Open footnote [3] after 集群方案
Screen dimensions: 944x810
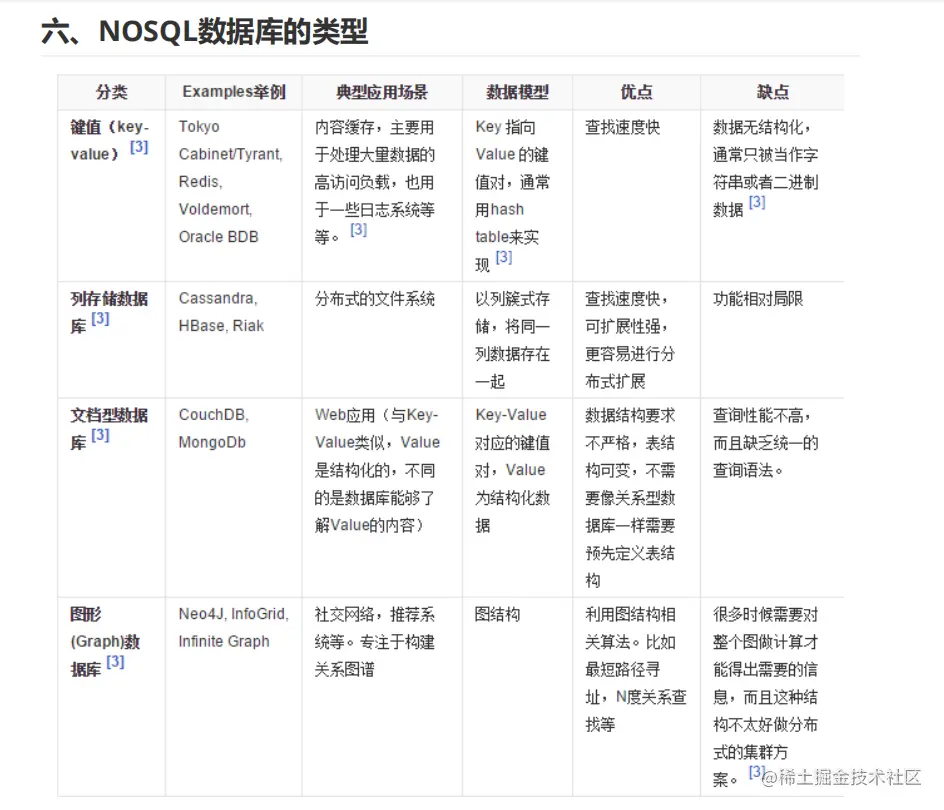(756, 774)
